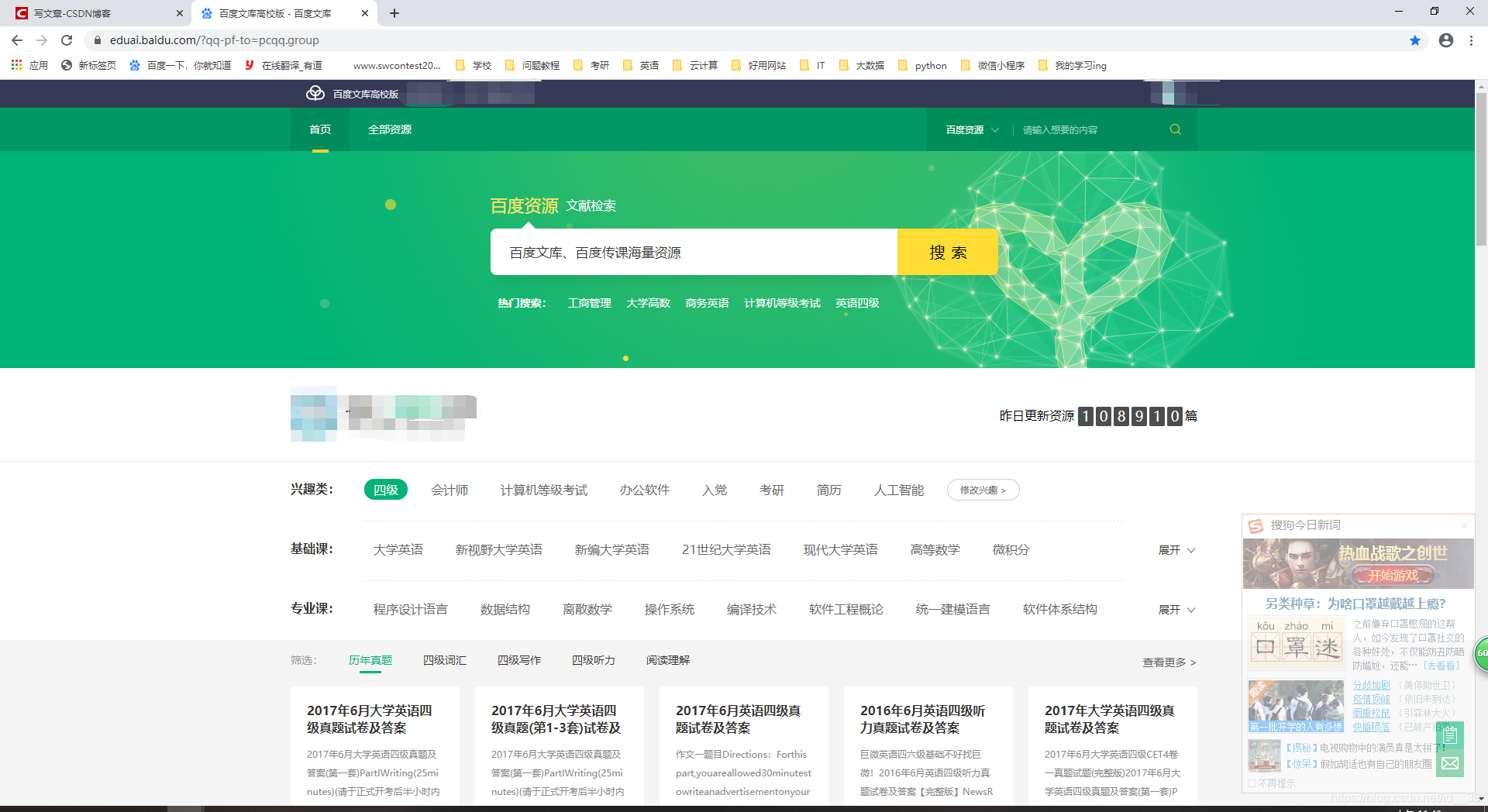
Task: Open the 应用 apps grid icon
Action: [16, 65]
